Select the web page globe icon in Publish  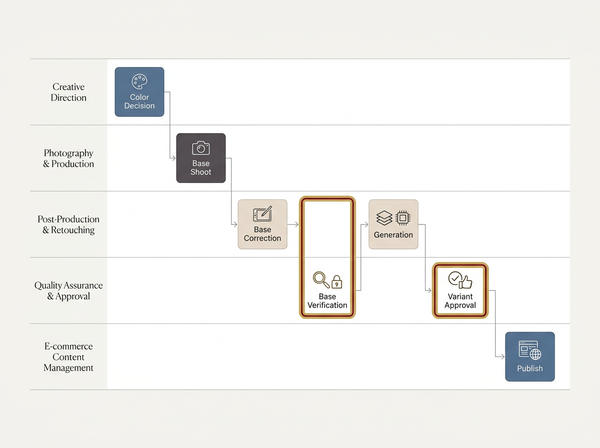pos(530,350)
